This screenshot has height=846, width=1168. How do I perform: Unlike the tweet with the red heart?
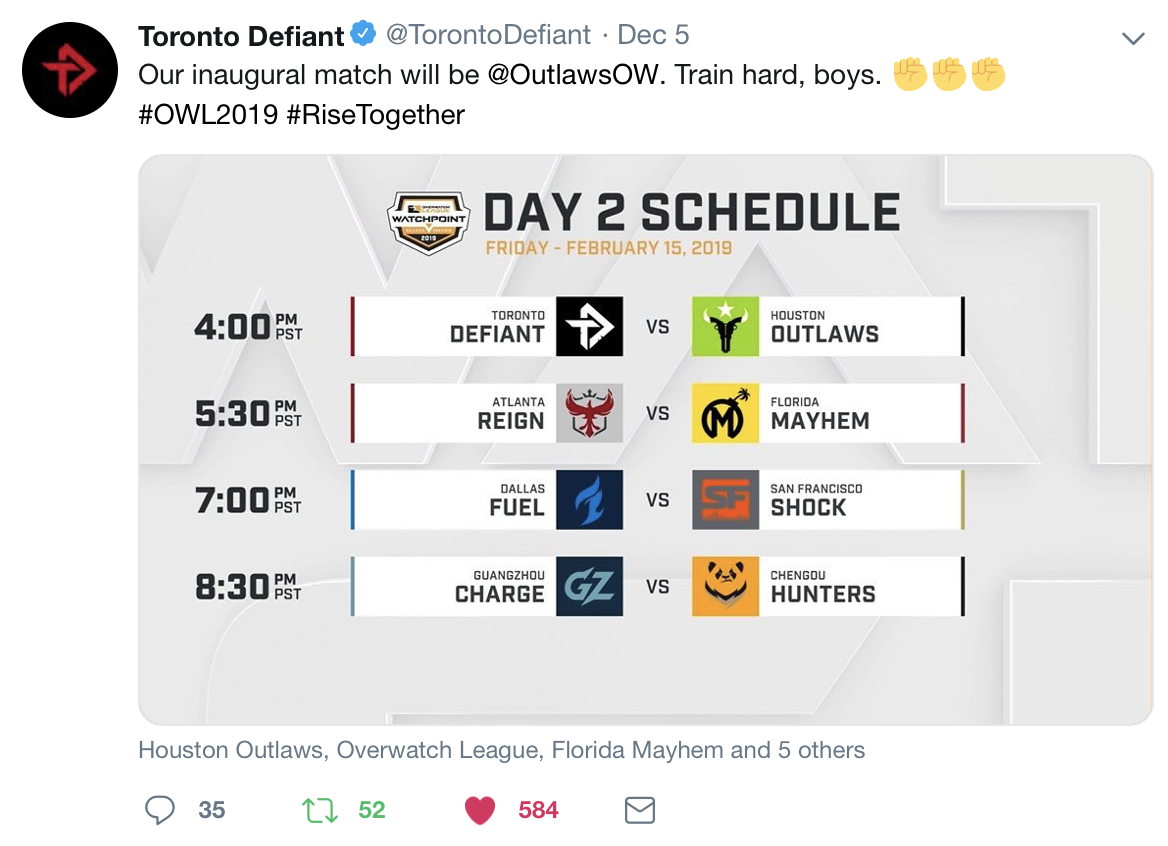click(x=480, y=810)
